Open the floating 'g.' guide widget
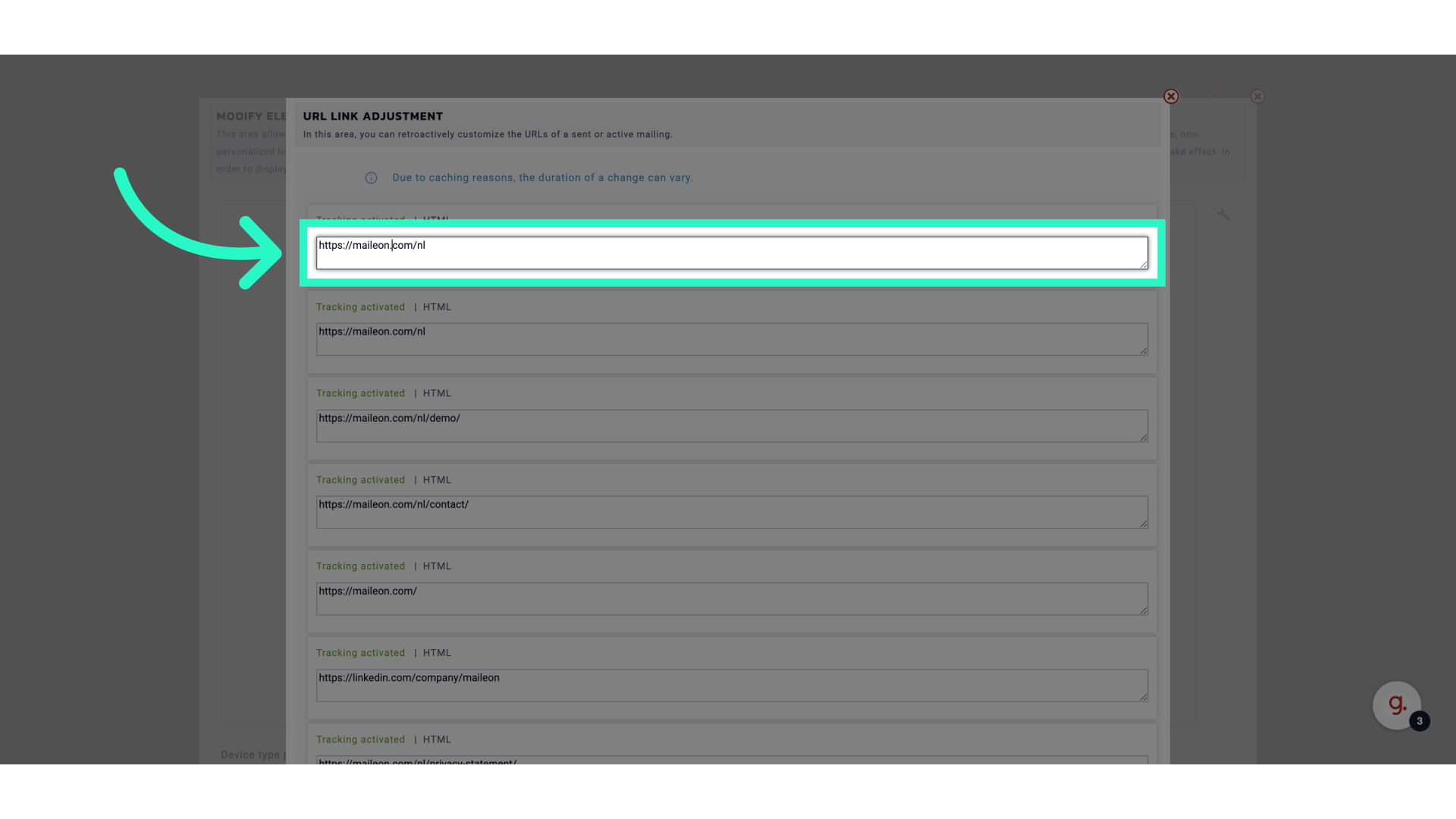1456x819 pixels. coord(1396,705)
